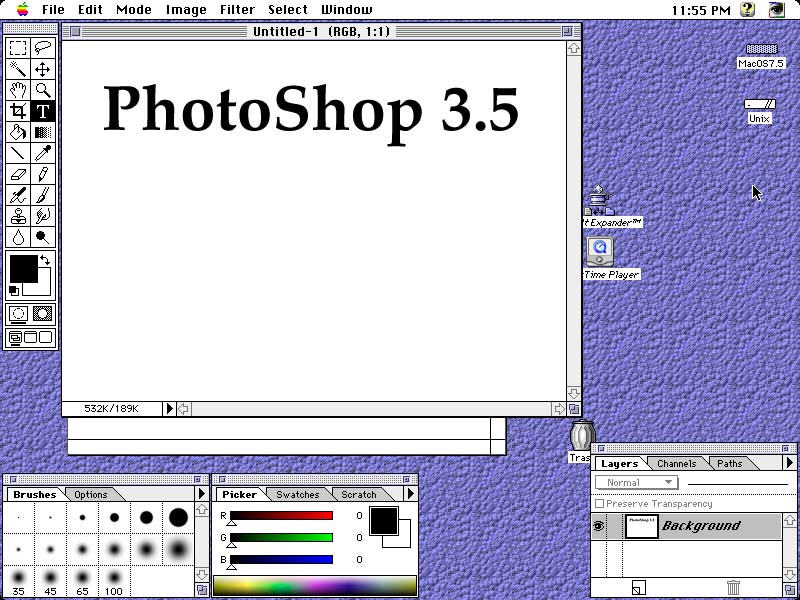Image resolution: width=800 pixels, height=600 pixels.
Task: Click the blue B slider in Picker
Action: coord(281,559)
